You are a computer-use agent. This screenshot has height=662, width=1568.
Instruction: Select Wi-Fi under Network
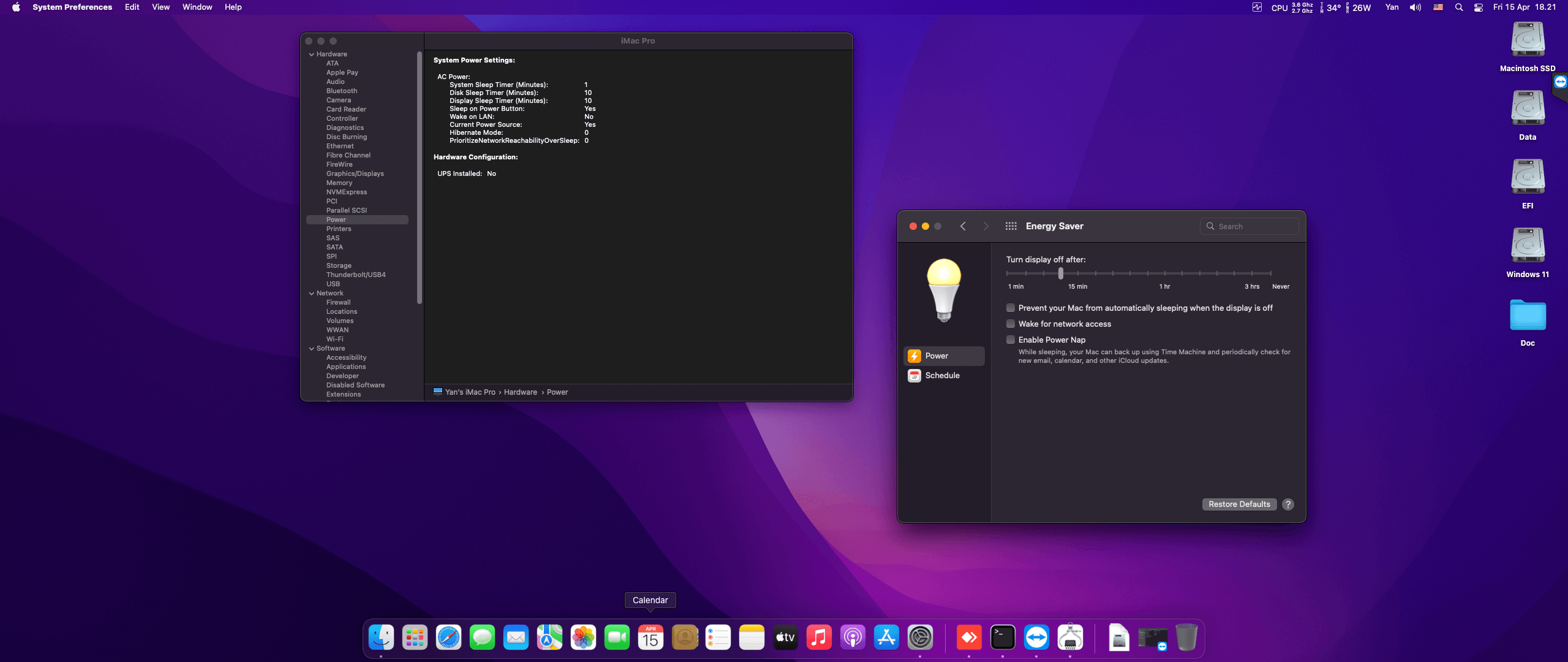point(335,340)
